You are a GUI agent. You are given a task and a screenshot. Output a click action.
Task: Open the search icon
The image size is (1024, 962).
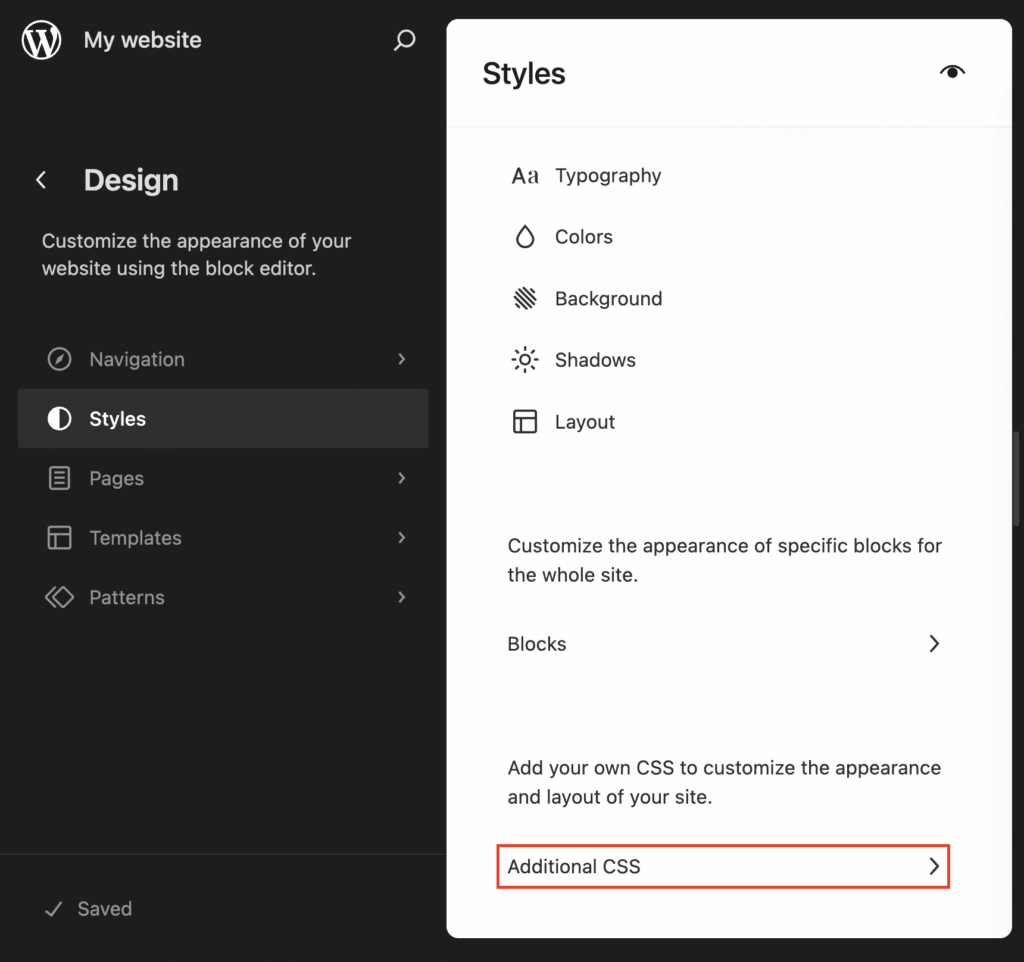pos(404,40)
